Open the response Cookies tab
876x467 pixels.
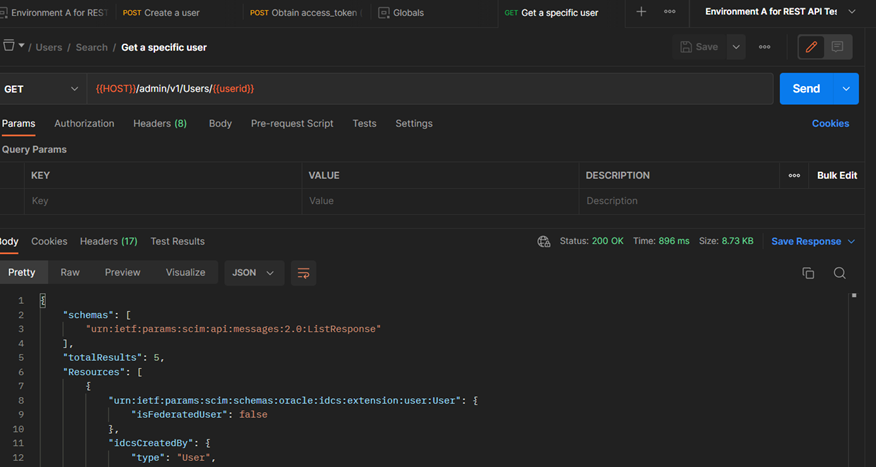pos(49,241)
